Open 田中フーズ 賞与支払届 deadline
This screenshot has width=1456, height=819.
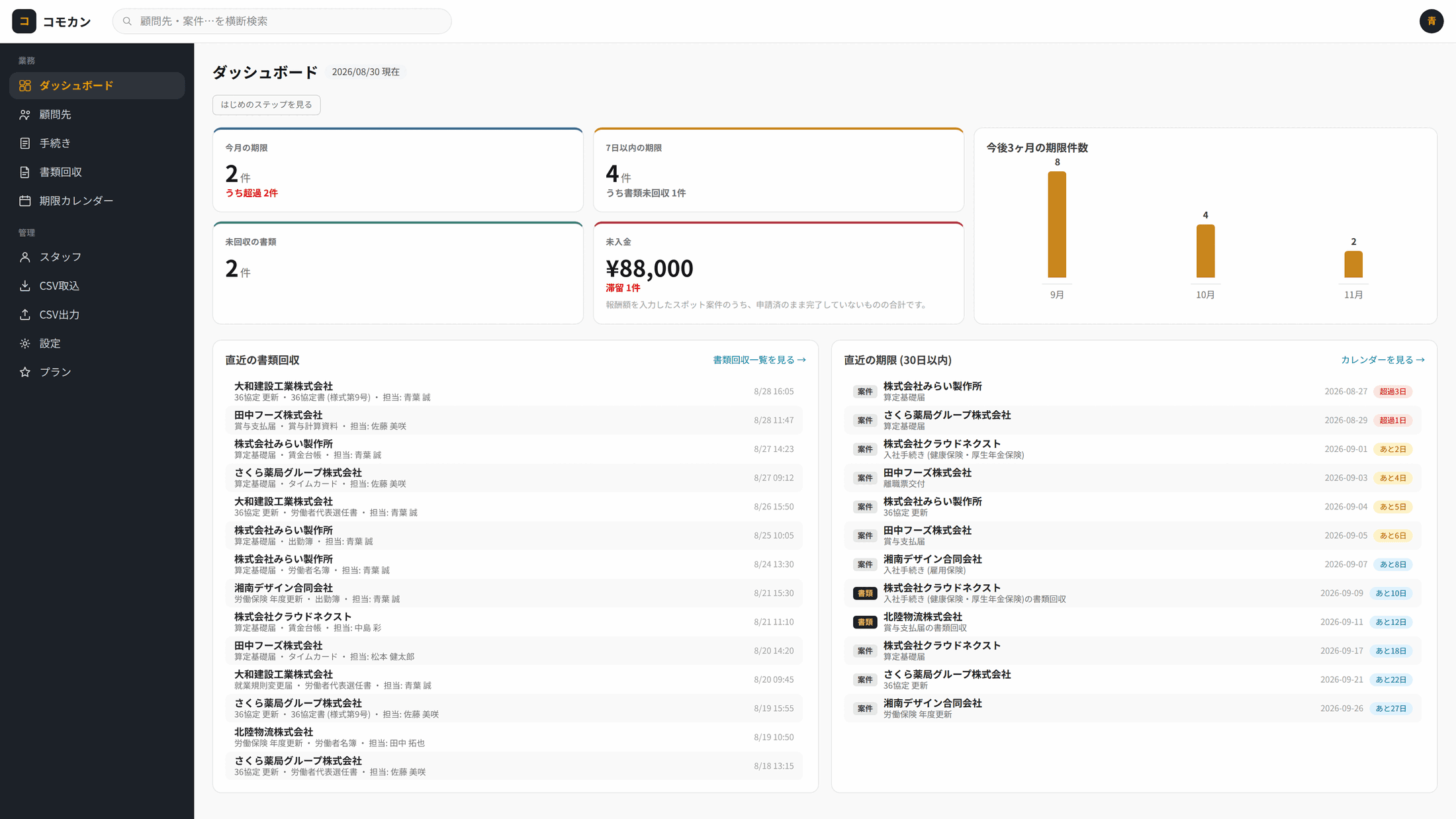1132,535
